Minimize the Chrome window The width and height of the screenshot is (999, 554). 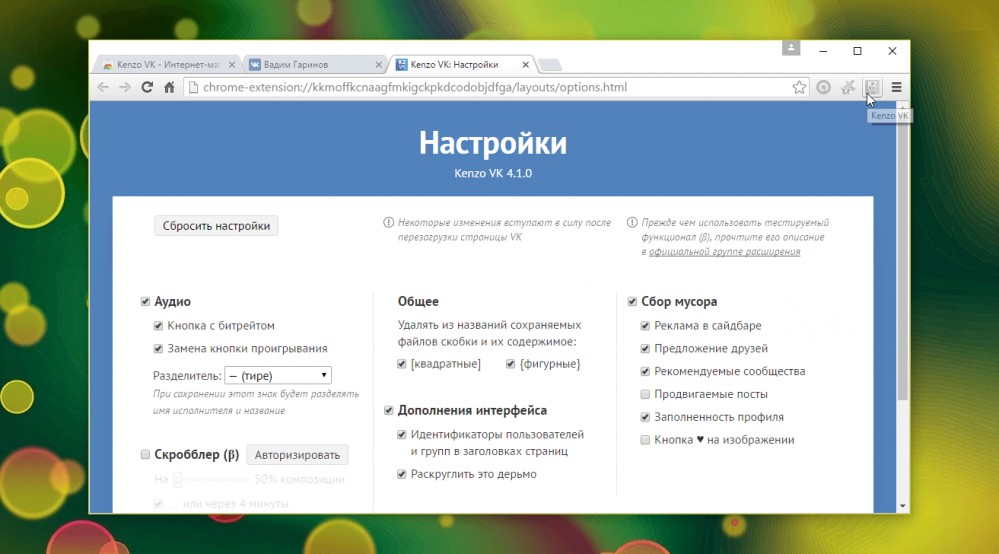[x=823, y=51]
